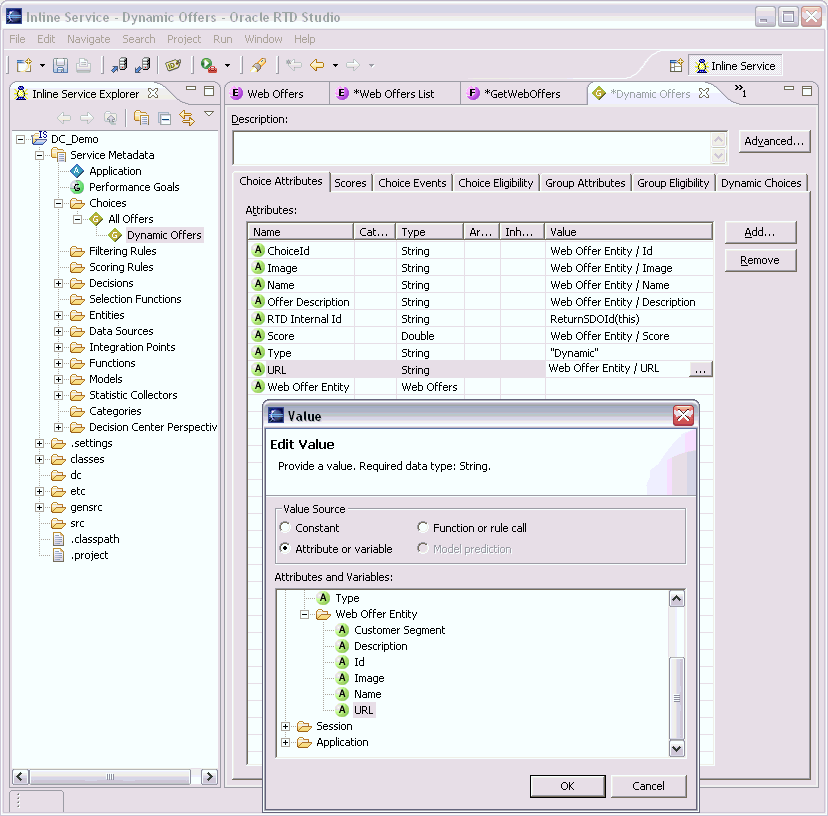Click the Performance Goals icon in tree
Viewport: 828px width, 816px height.
coord(77,187)
